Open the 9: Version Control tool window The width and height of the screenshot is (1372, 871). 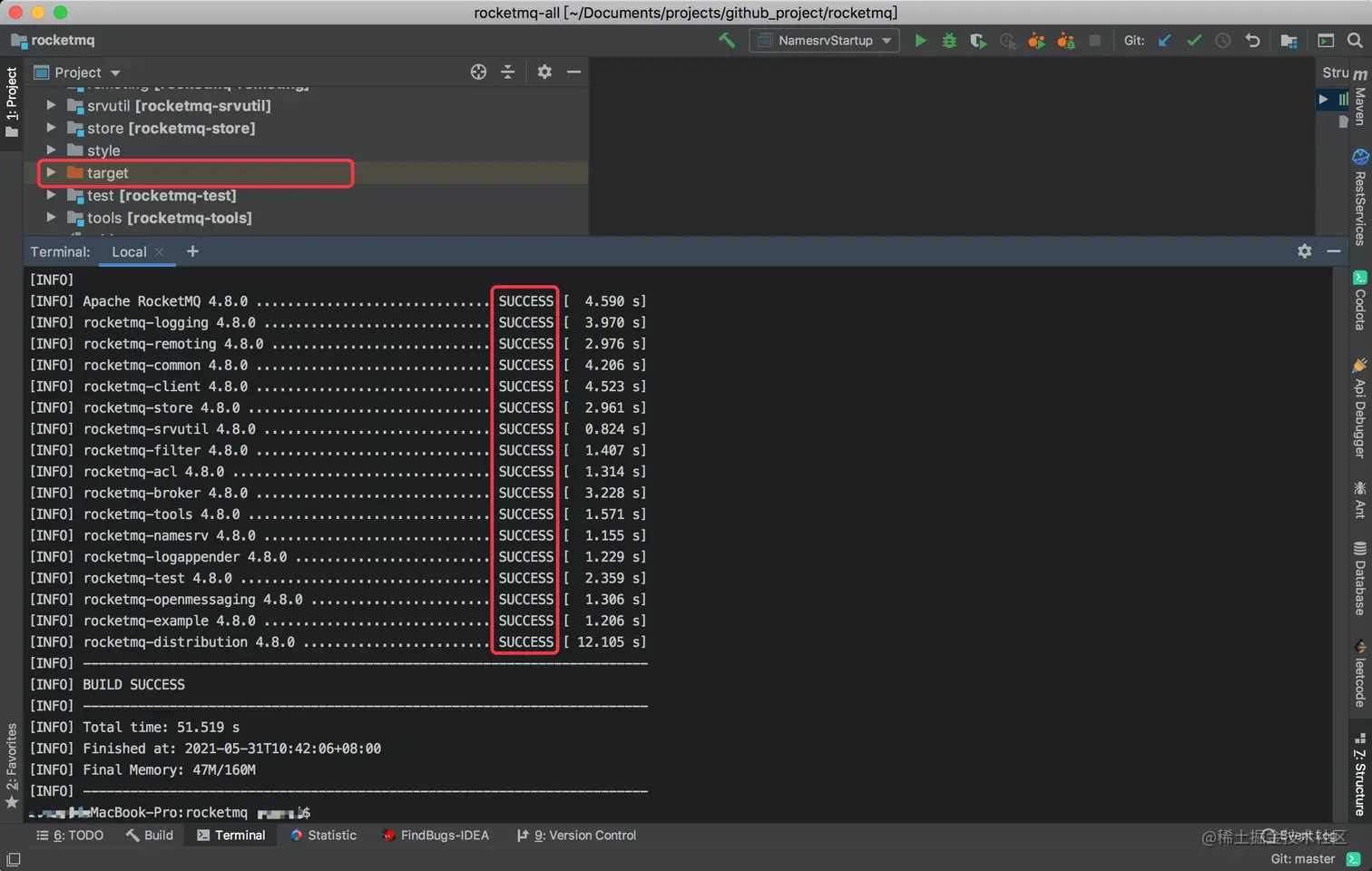tap(576, 836)
